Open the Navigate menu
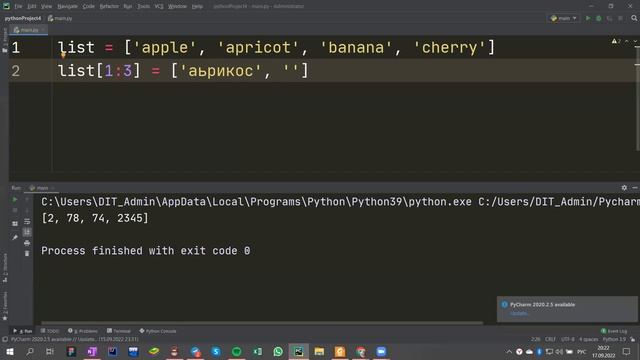This screenshot has width=640, height=360. [x=67, y=6]
